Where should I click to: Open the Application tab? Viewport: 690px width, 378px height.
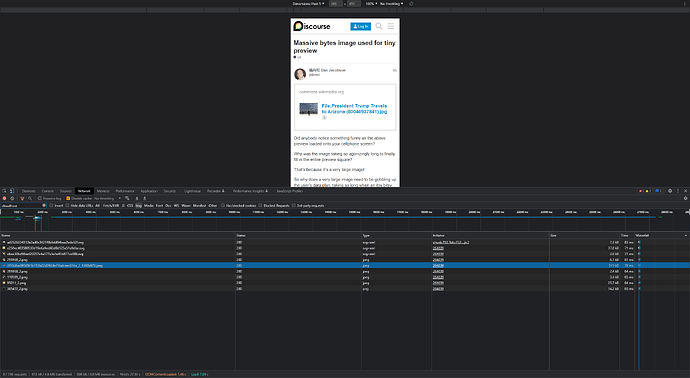pos(149,191)
